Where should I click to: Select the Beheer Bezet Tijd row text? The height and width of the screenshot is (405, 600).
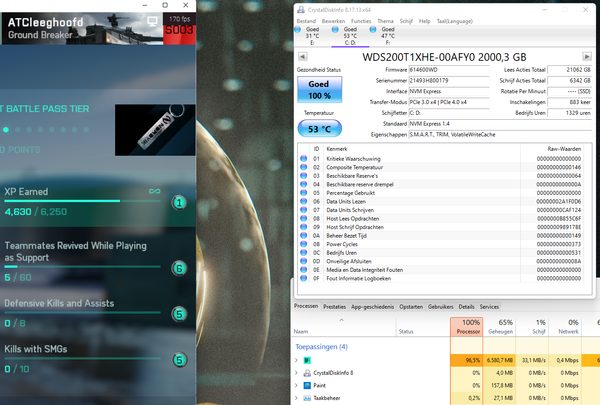346,236
